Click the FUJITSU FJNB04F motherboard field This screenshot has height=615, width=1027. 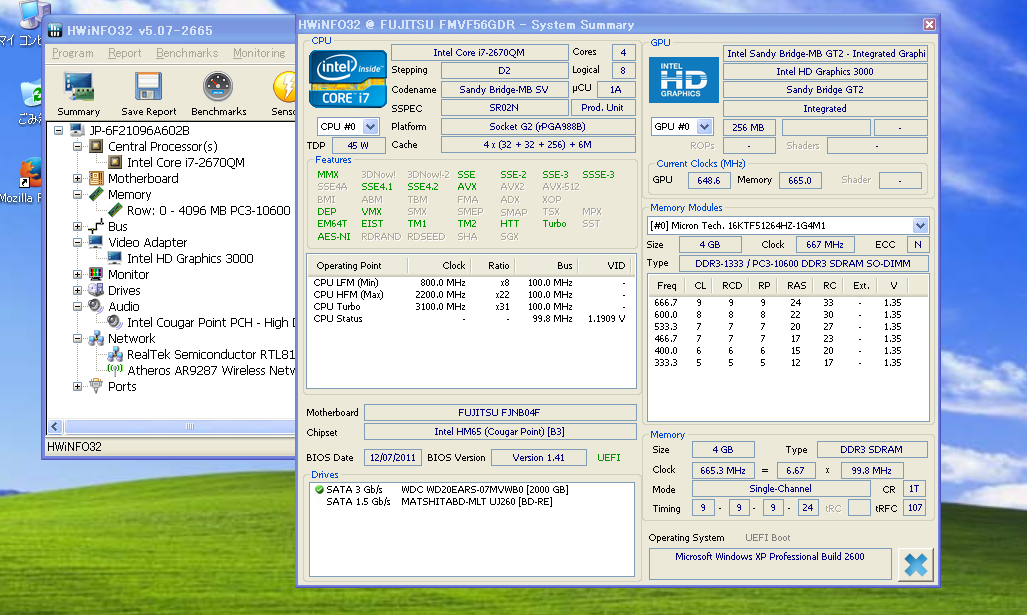[500, 413]
